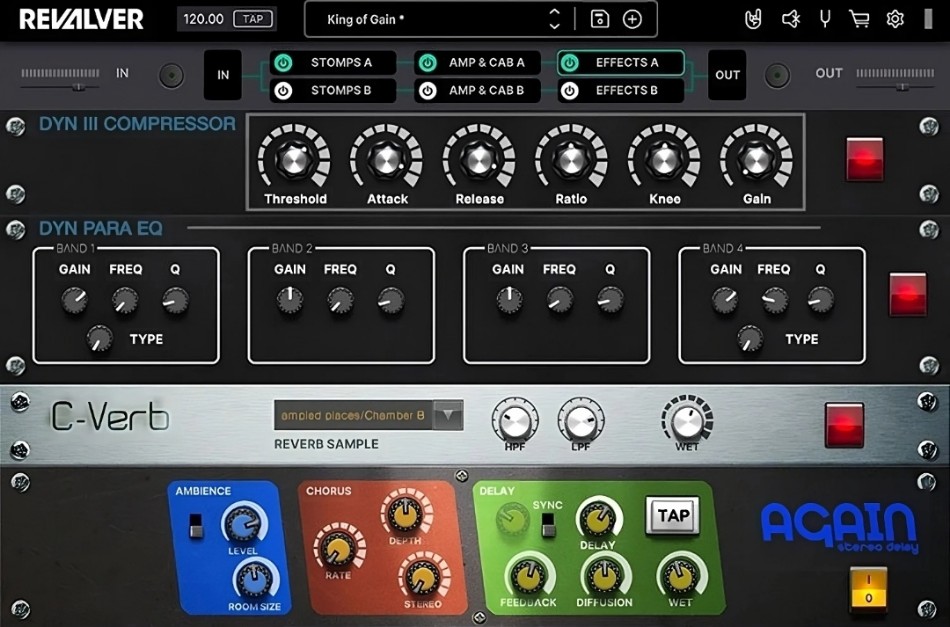950x627 pixels.
Task: Toggle the Stomps B power icon
Action: (x=283, y=91)
